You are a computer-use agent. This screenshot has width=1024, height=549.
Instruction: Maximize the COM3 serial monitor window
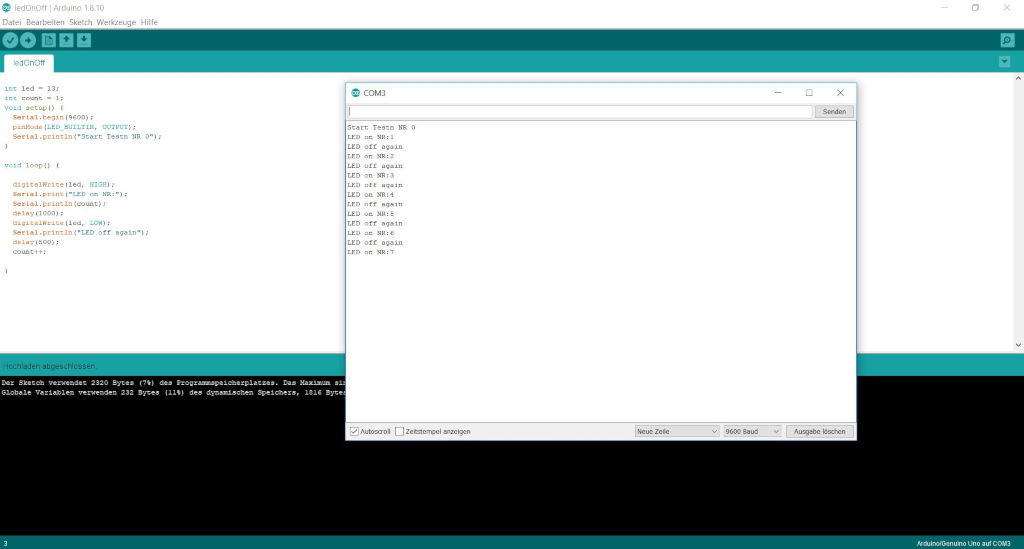(809, 93)
